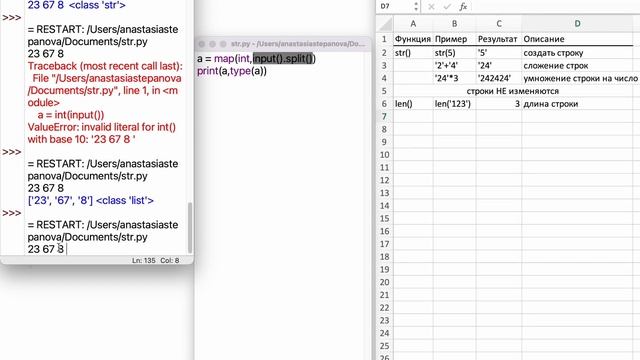
Task: Click the list output ['23', '67', '8'] line
Action: click(91, 200)
